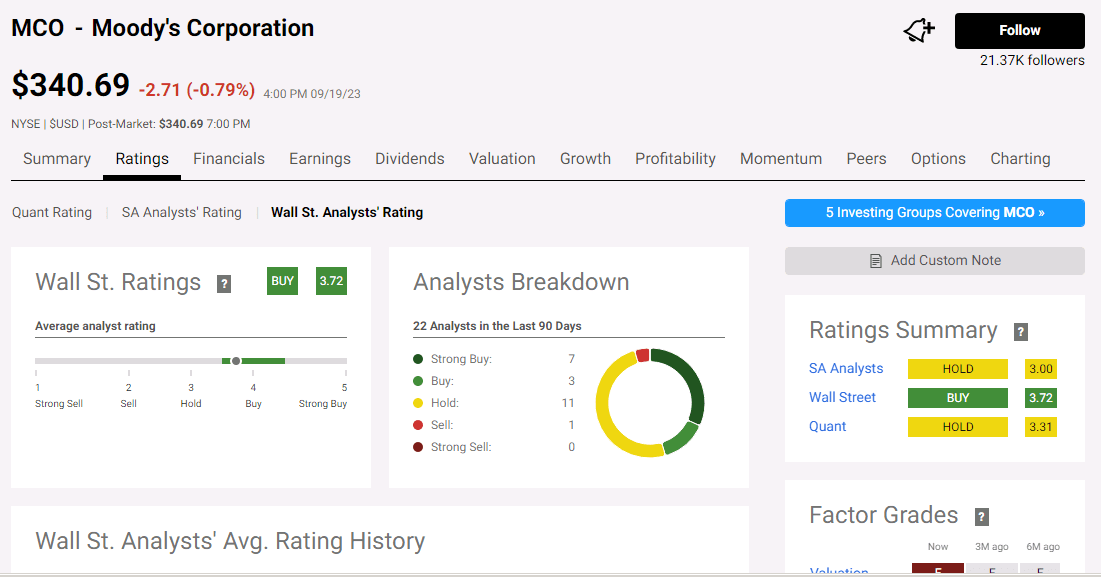Image resolution: width=1101 pixels, height=577 pixels.
Task: Open the SA Analysts link
Action: pyautogui.click(x=845, y=369)
